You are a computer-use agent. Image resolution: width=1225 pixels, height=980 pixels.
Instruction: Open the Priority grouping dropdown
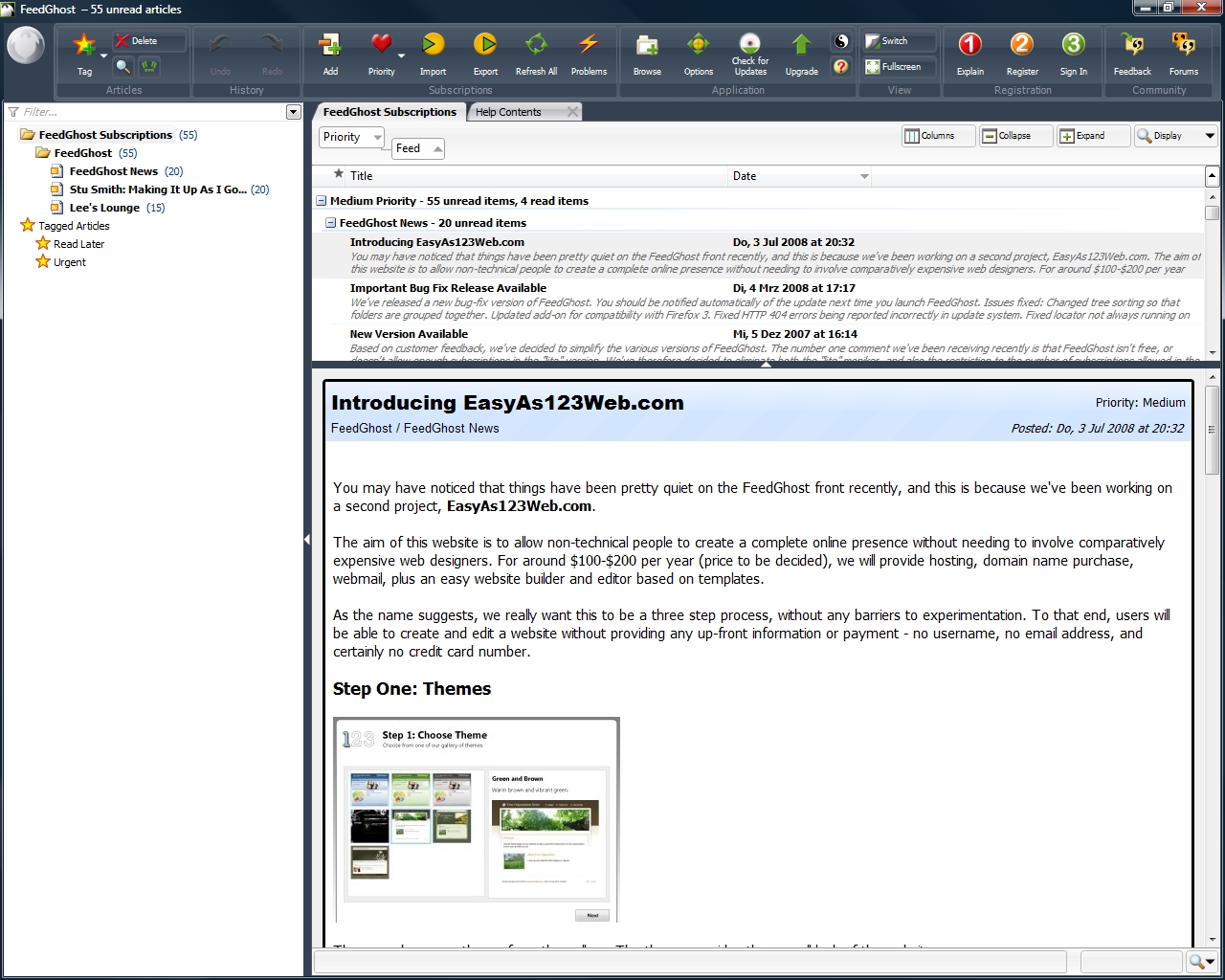point(350,137)
